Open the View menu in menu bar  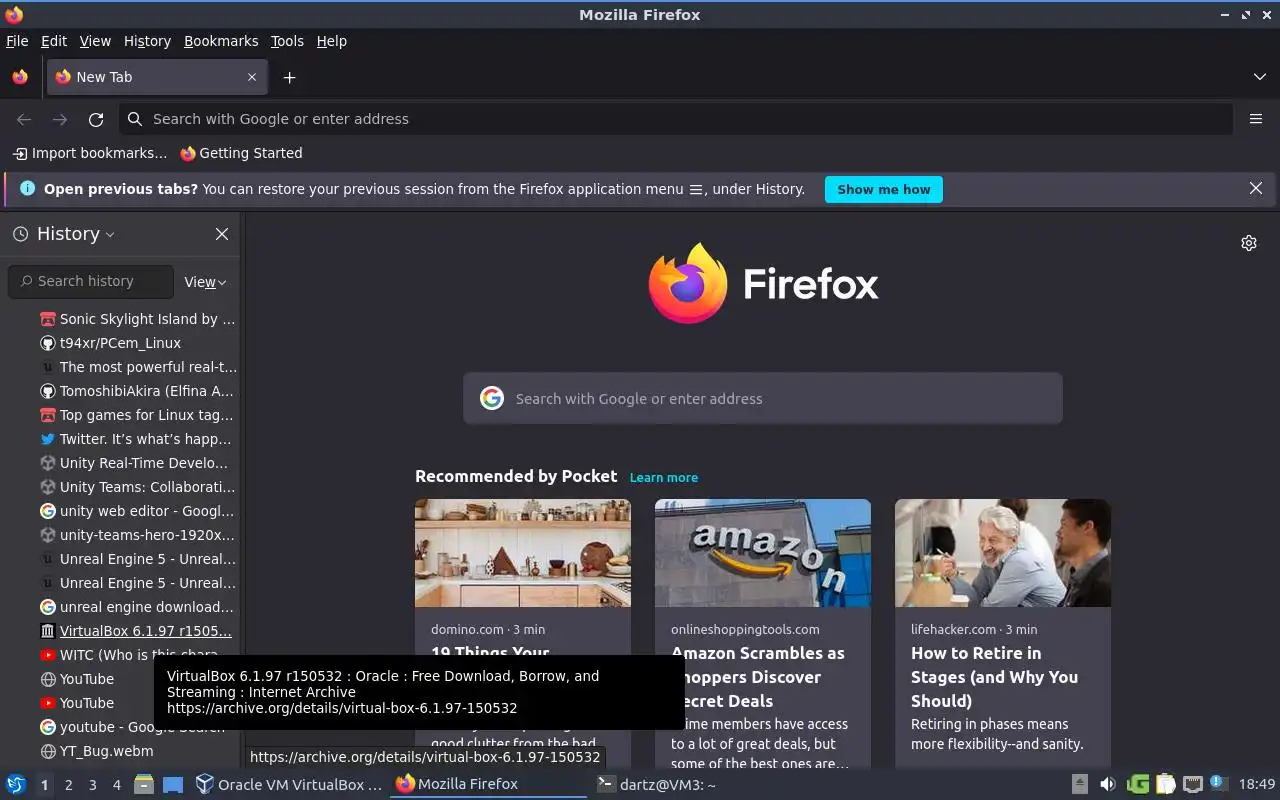pyautogui.click(x=95, y=41)
